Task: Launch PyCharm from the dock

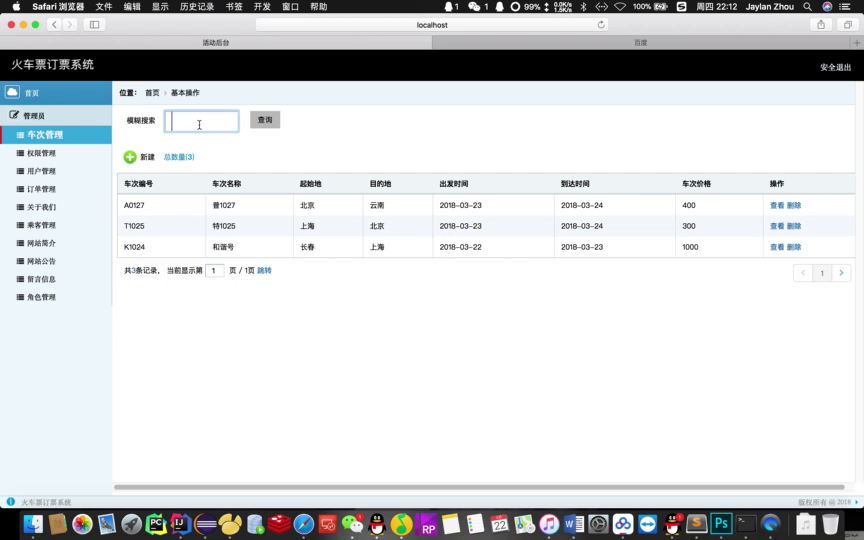Action: coord(156,524)
